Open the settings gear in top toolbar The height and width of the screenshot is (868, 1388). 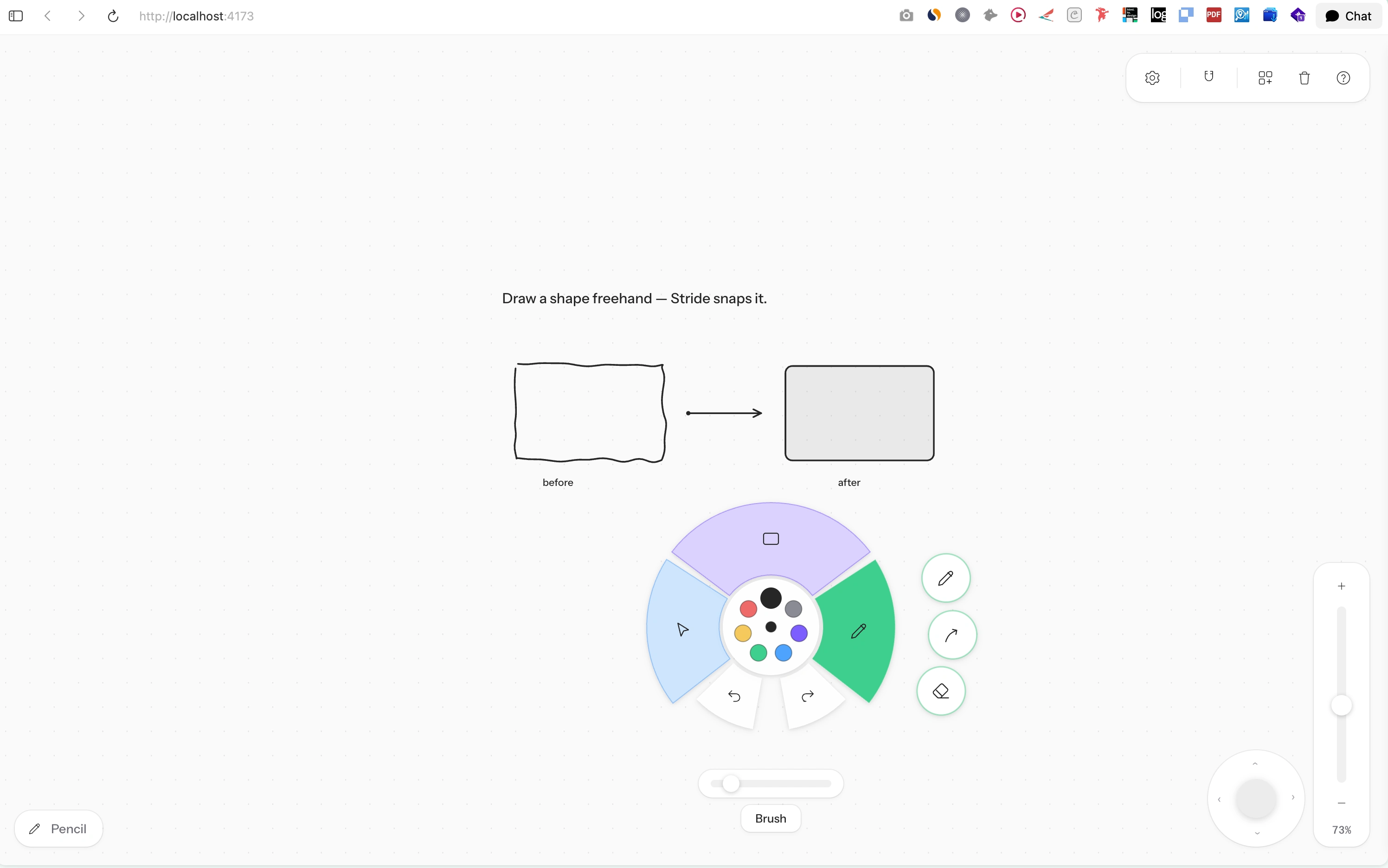pyautogui.click(x=1152, y=78)
